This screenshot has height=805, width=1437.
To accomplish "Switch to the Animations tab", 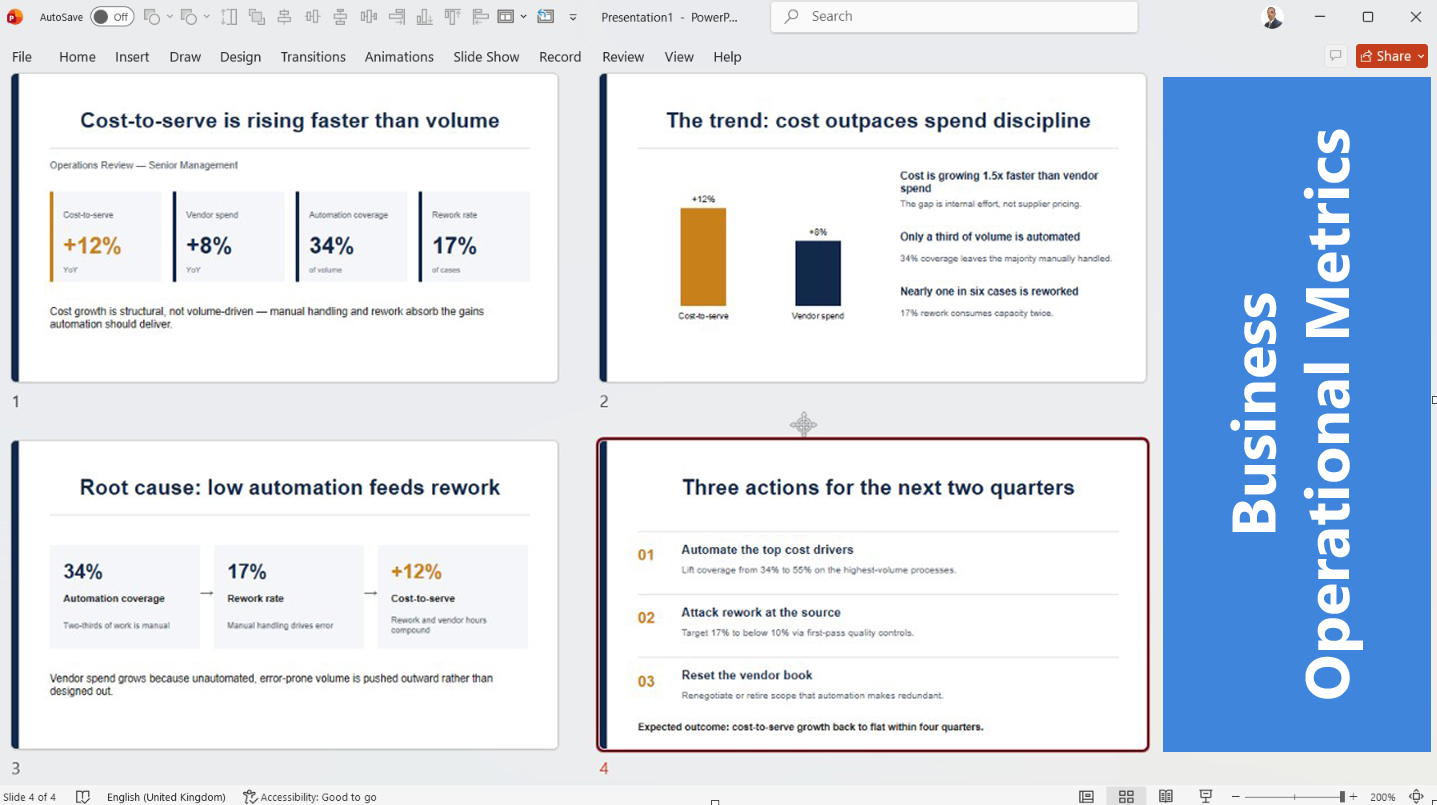I will pos(399,57).
